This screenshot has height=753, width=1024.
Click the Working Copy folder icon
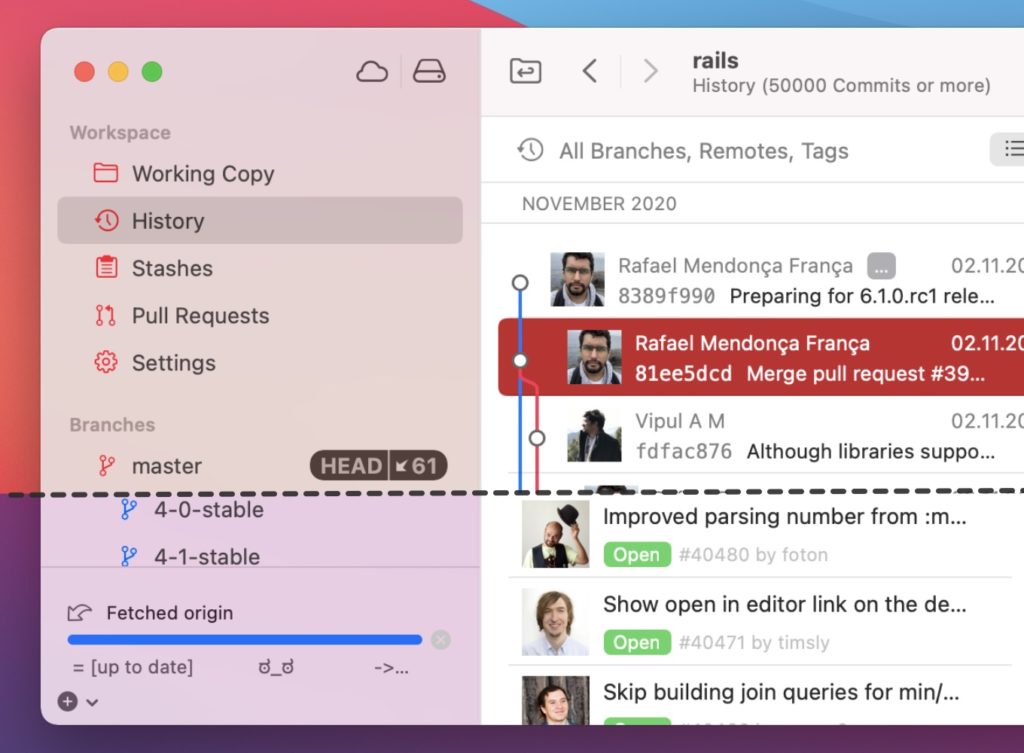(x=106, y=173)
